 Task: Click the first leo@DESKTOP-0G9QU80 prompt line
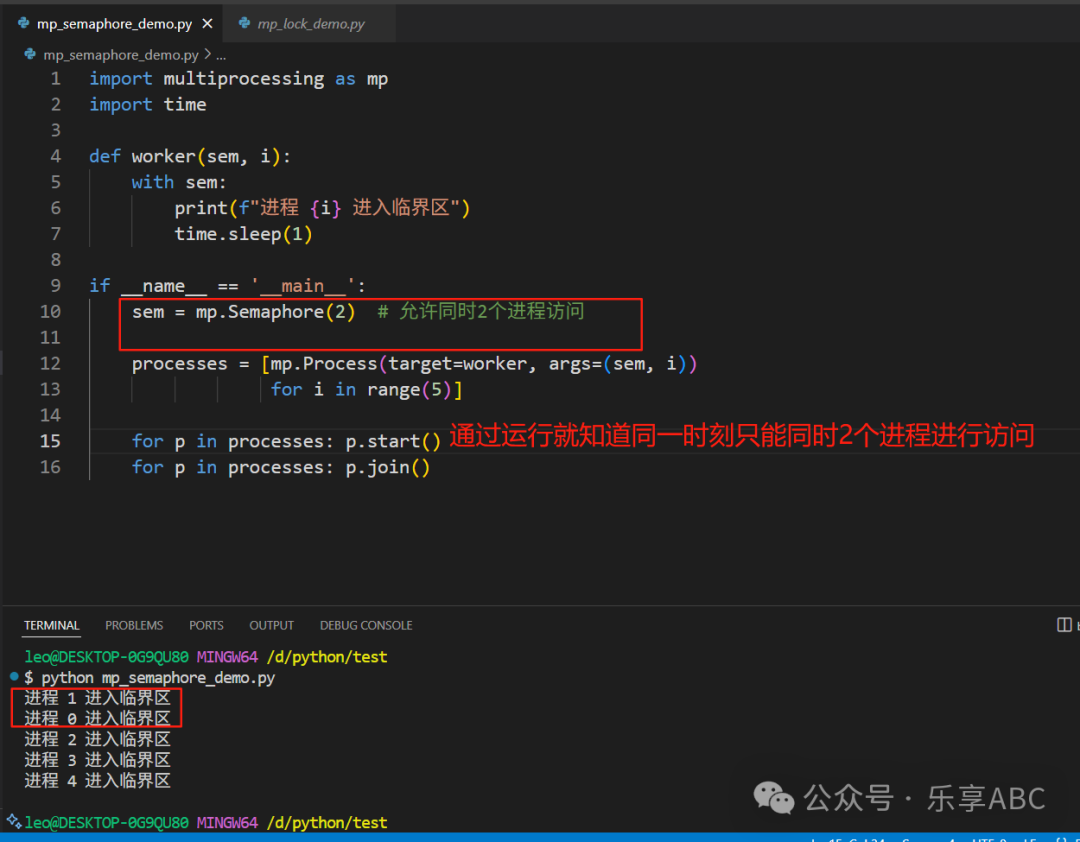[x=206, y=657]
